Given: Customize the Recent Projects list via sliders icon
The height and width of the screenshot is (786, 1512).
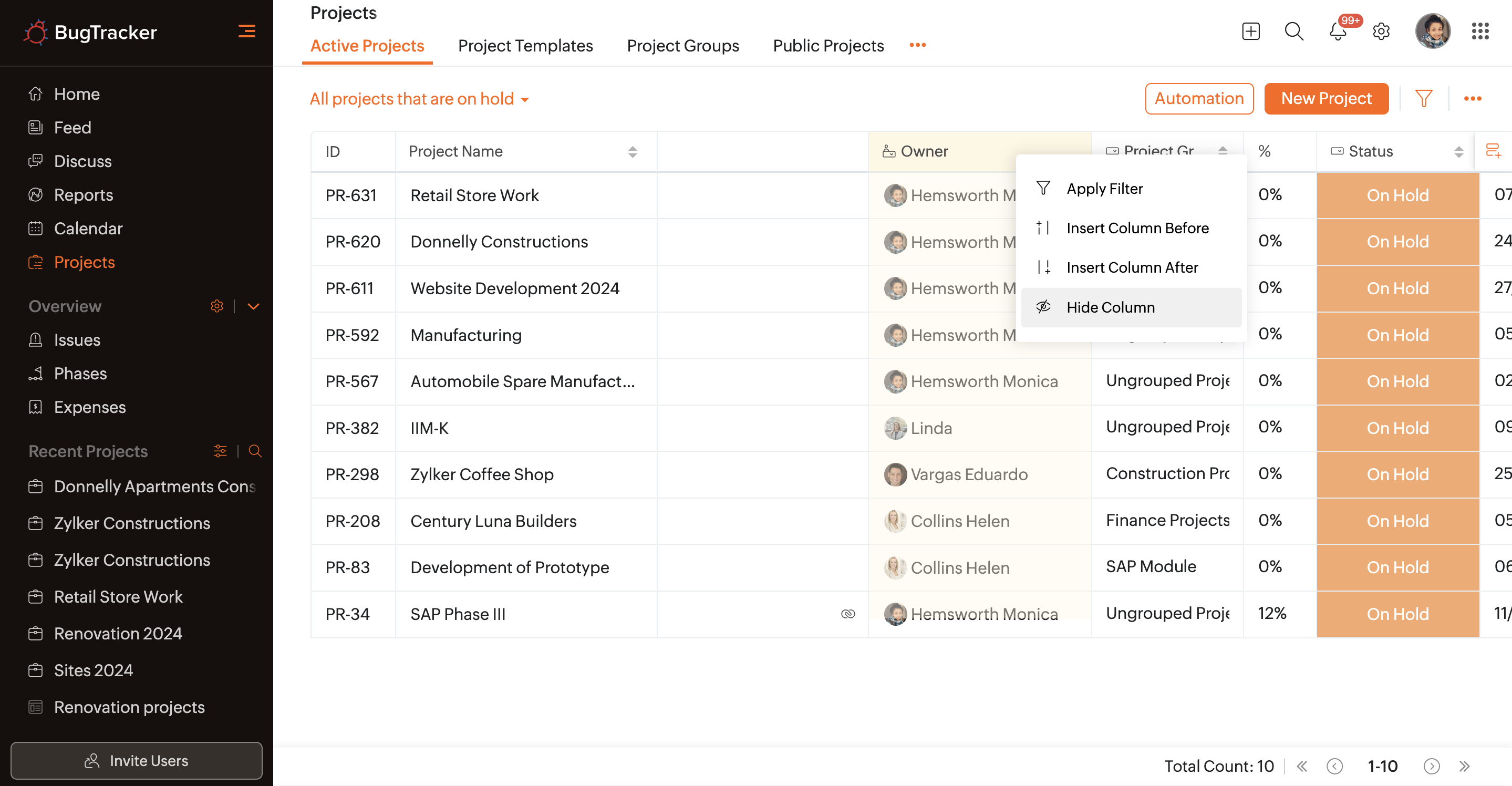Looking at the screenshot, I should click(x=220, y=451).
